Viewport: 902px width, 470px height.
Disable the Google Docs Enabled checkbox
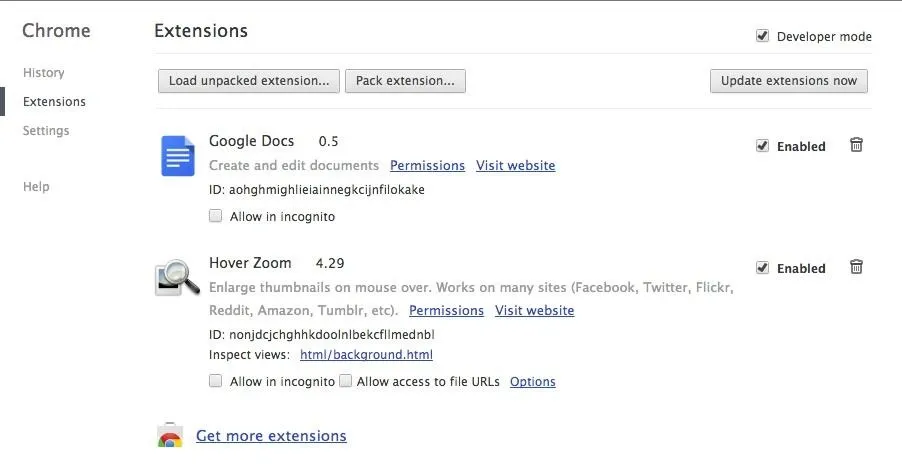(x=762, y=146)
